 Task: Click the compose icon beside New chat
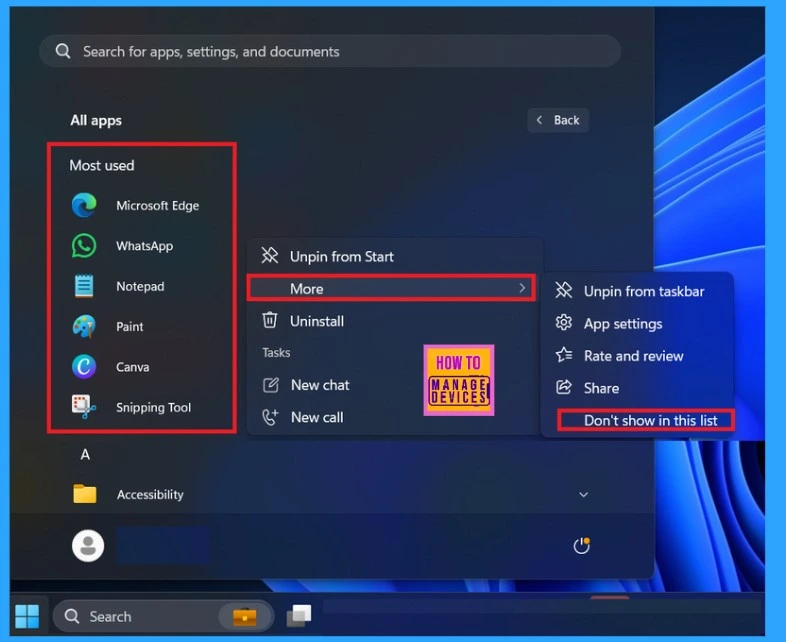[x=271, y=385]
